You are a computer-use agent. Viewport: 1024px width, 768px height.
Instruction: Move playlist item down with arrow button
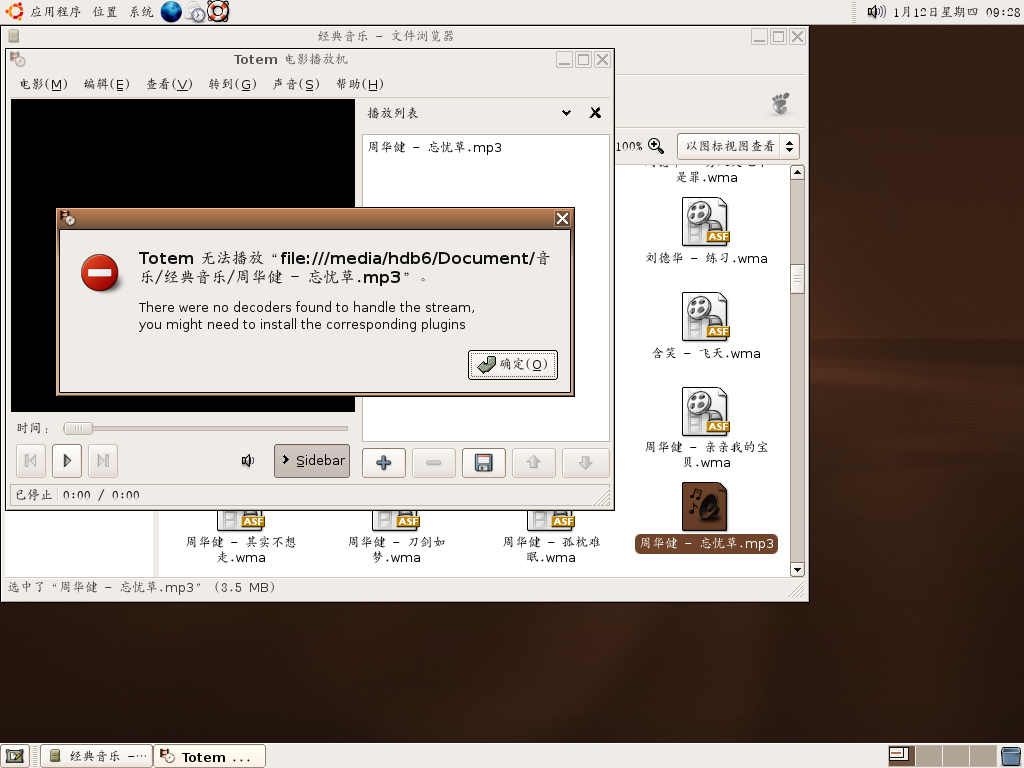[585, 463]
